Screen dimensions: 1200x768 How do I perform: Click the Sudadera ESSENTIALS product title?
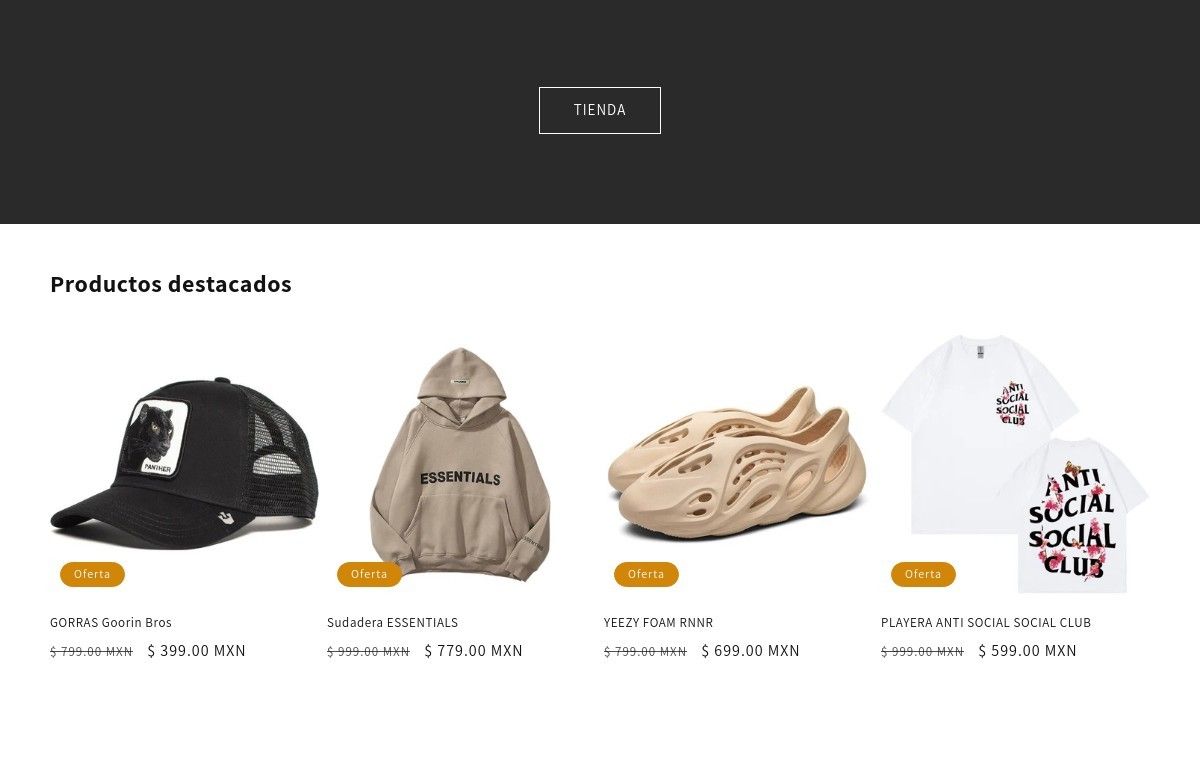point(392,623)
